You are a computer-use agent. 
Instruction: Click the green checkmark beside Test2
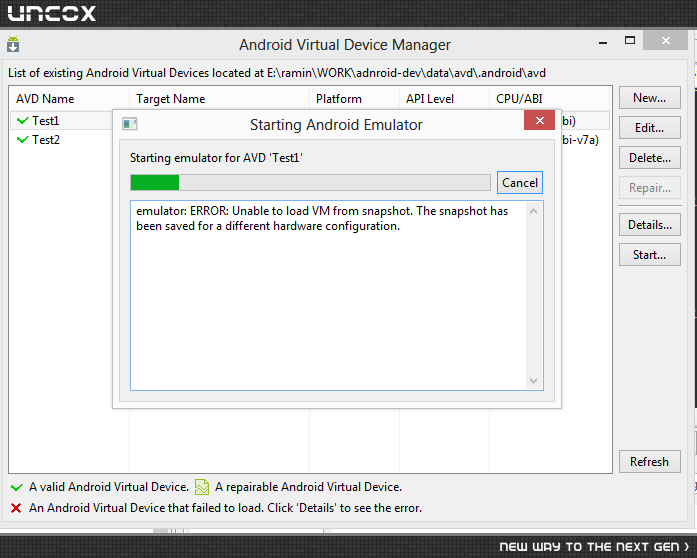[x=22, y=140]
